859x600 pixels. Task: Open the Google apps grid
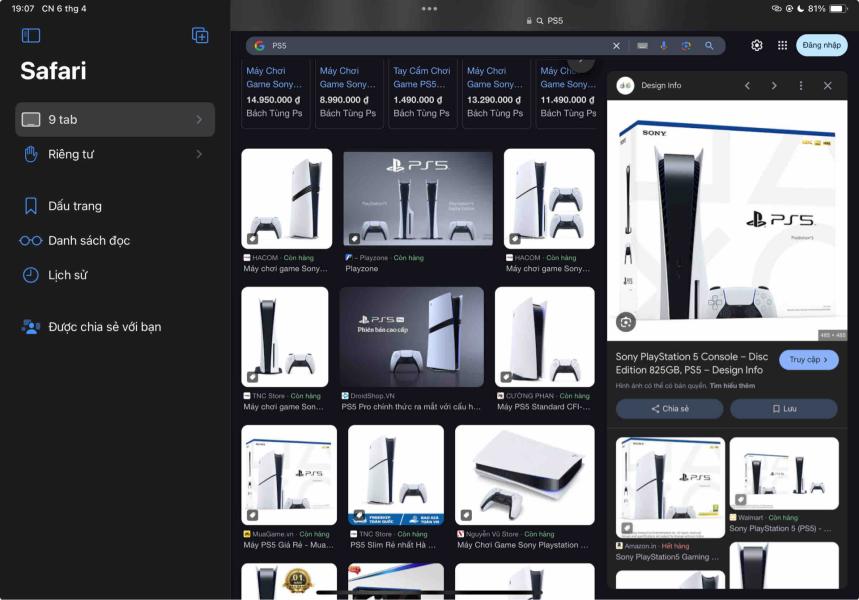pos(782,45)
